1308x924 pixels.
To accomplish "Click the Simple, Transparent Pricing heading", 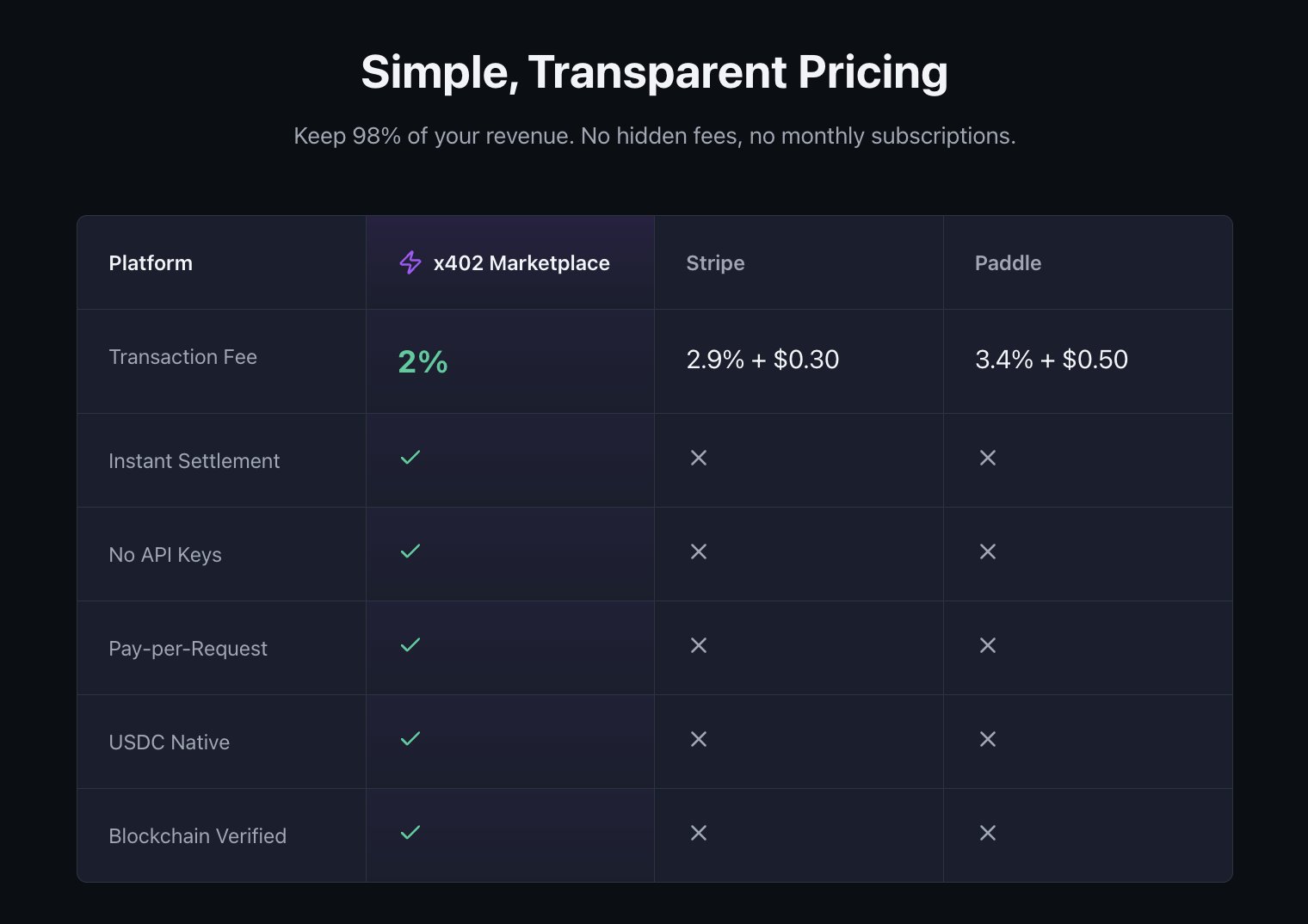I will pos(654,72).
